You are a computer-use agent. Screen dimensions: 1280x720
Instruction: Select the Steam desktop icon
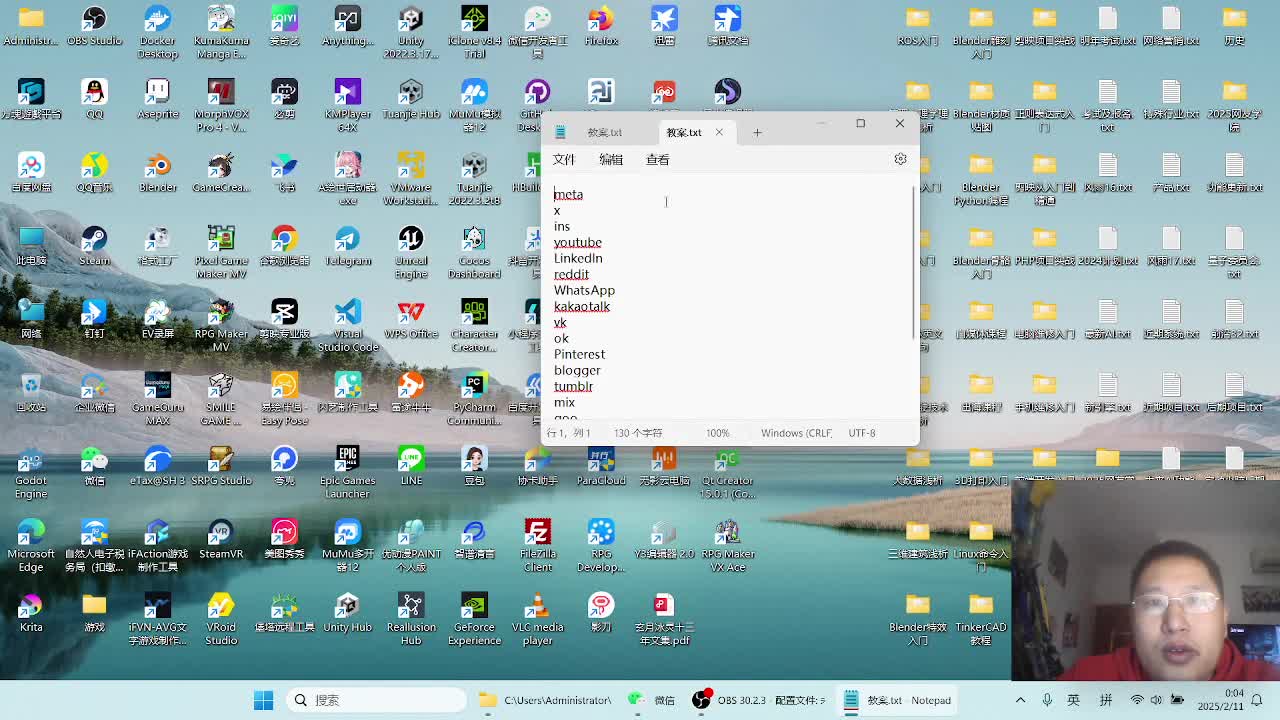(94, 246)
